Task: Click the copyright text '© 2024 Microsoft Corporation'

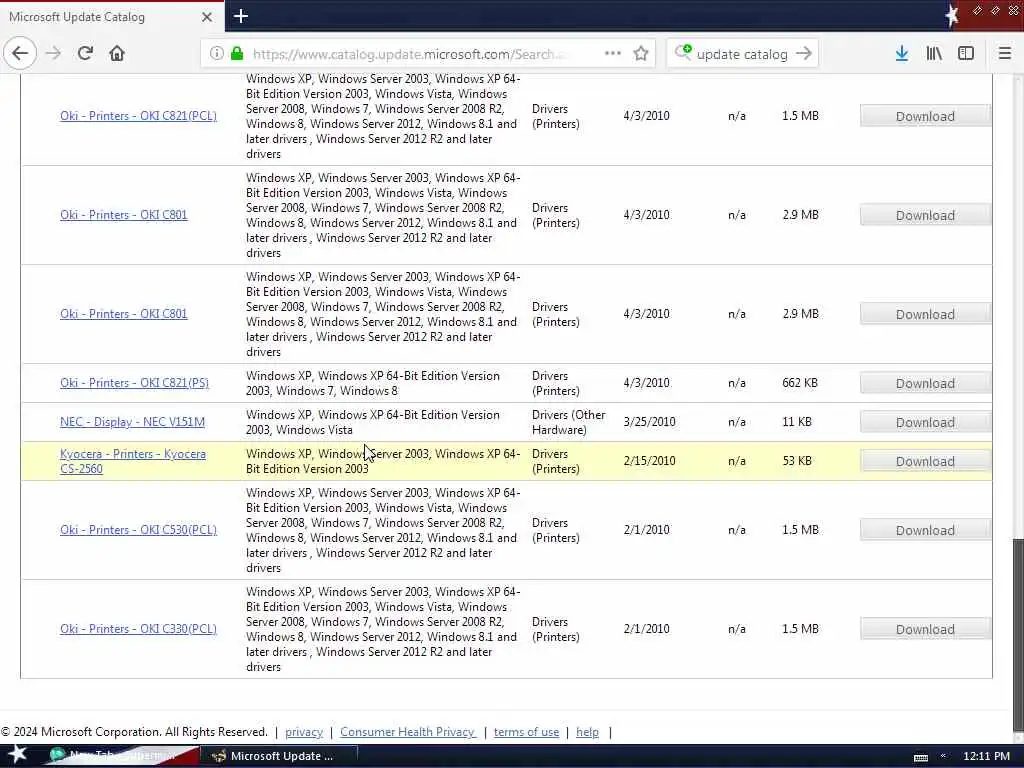Action: coord(81,732)
